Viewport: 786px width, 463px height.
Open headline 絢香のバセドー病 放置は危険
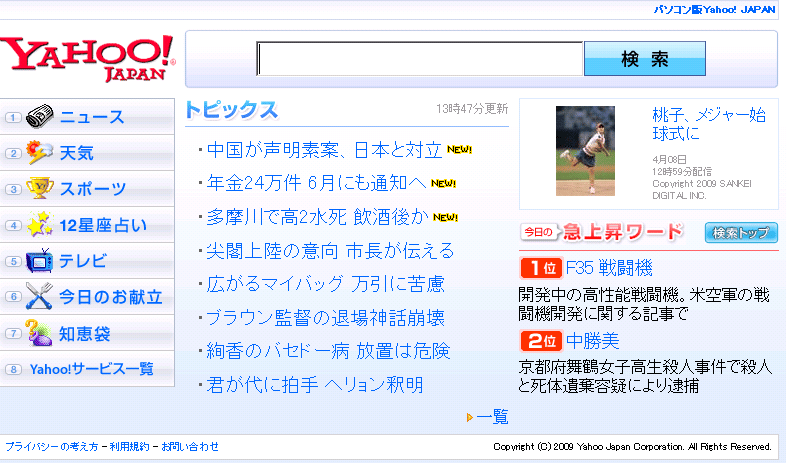tap(328, 351)
